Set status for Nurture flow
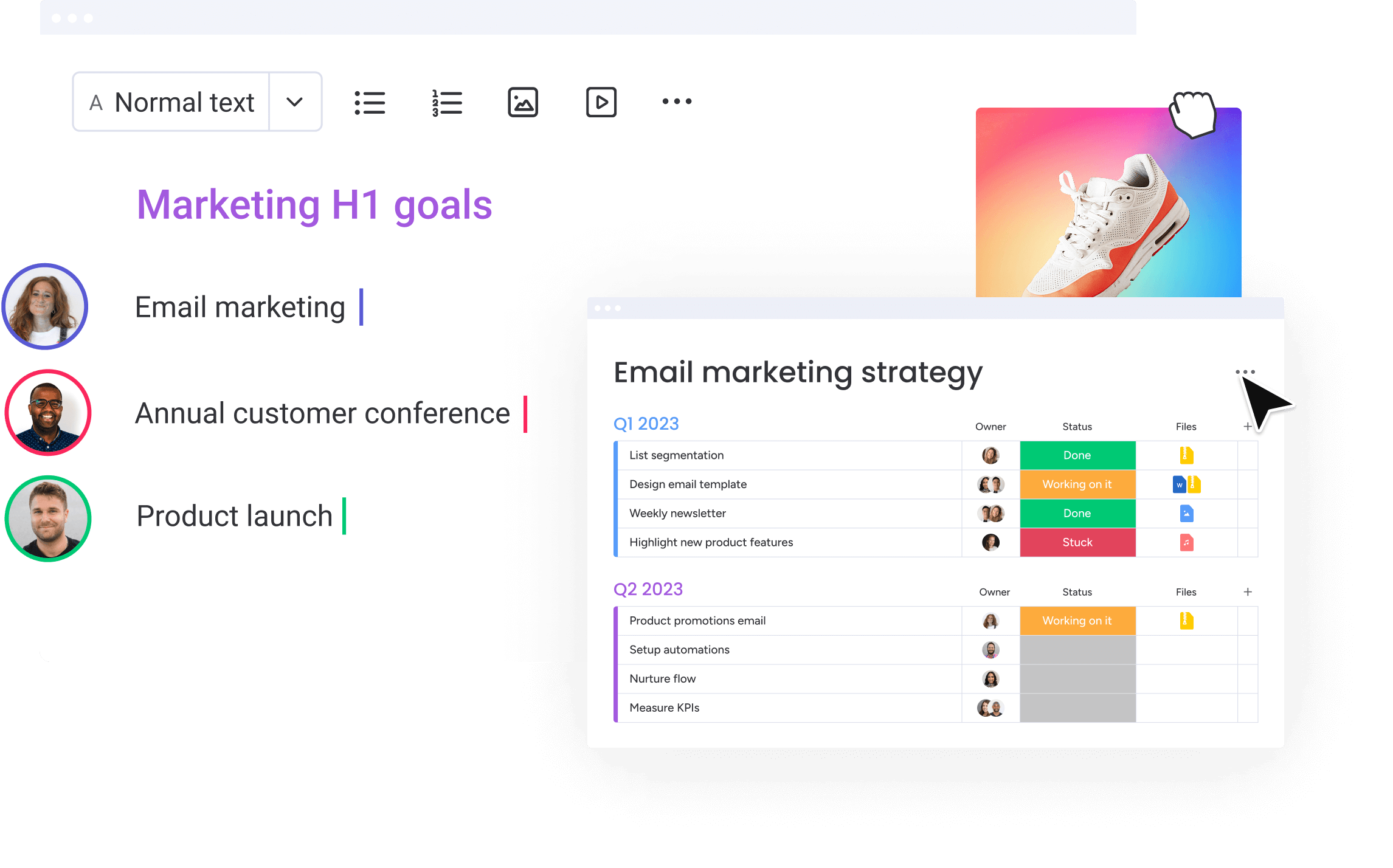Image resolution: width=1393 pixels, height=868 pixels. click(1077, 679)
